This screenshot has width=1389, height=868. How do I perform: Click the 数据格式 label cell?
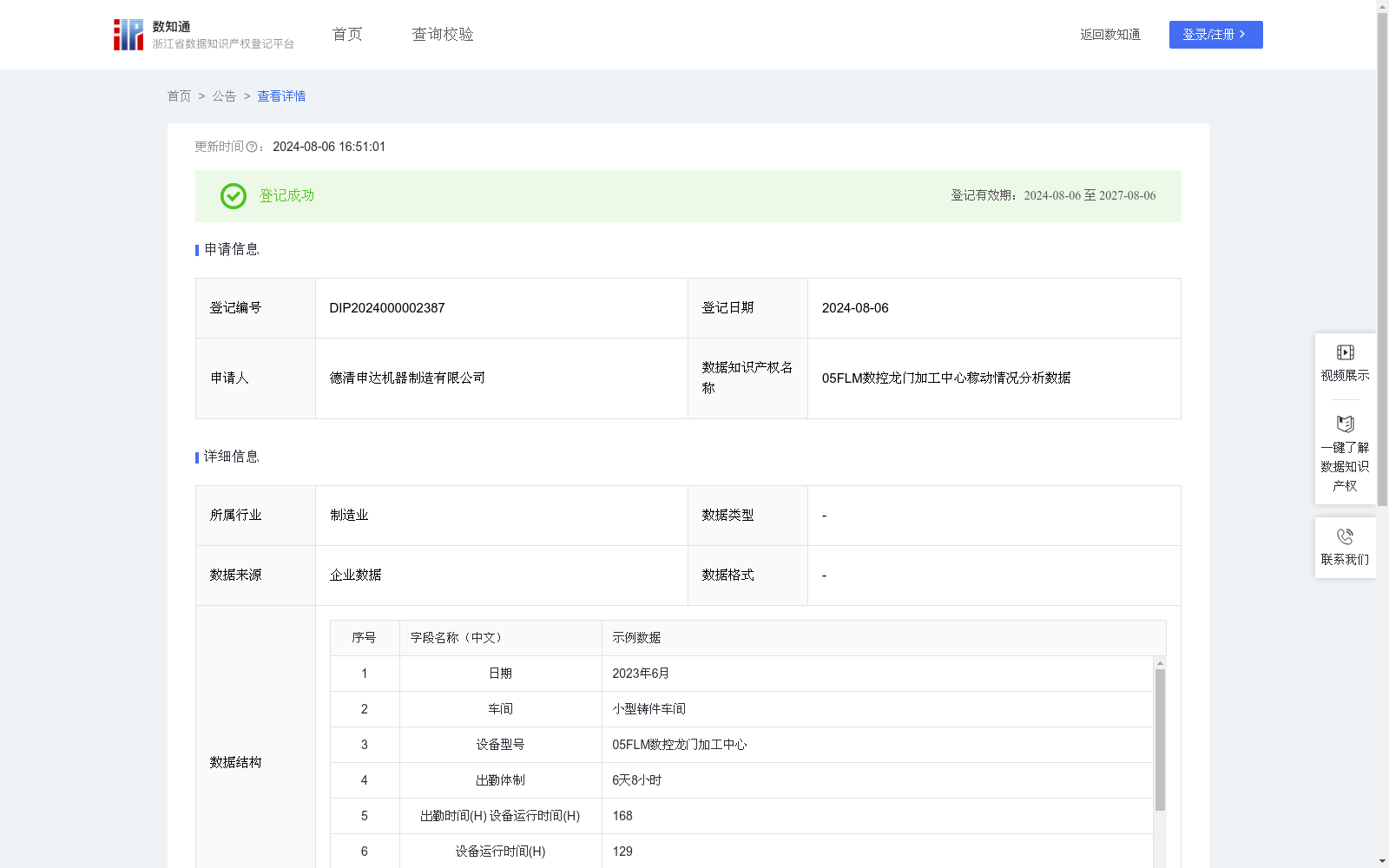747,575
